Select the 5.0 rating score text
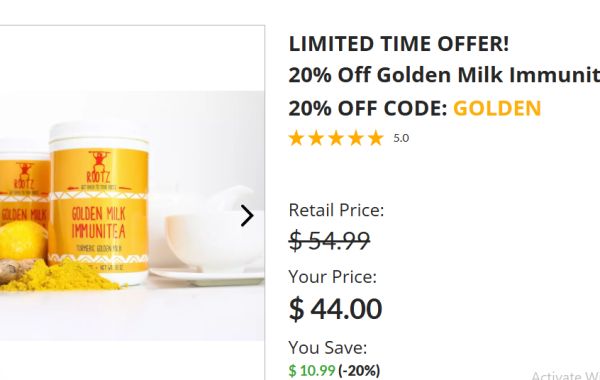This screenshot has height=380, width=600. [x=401, y=138]
